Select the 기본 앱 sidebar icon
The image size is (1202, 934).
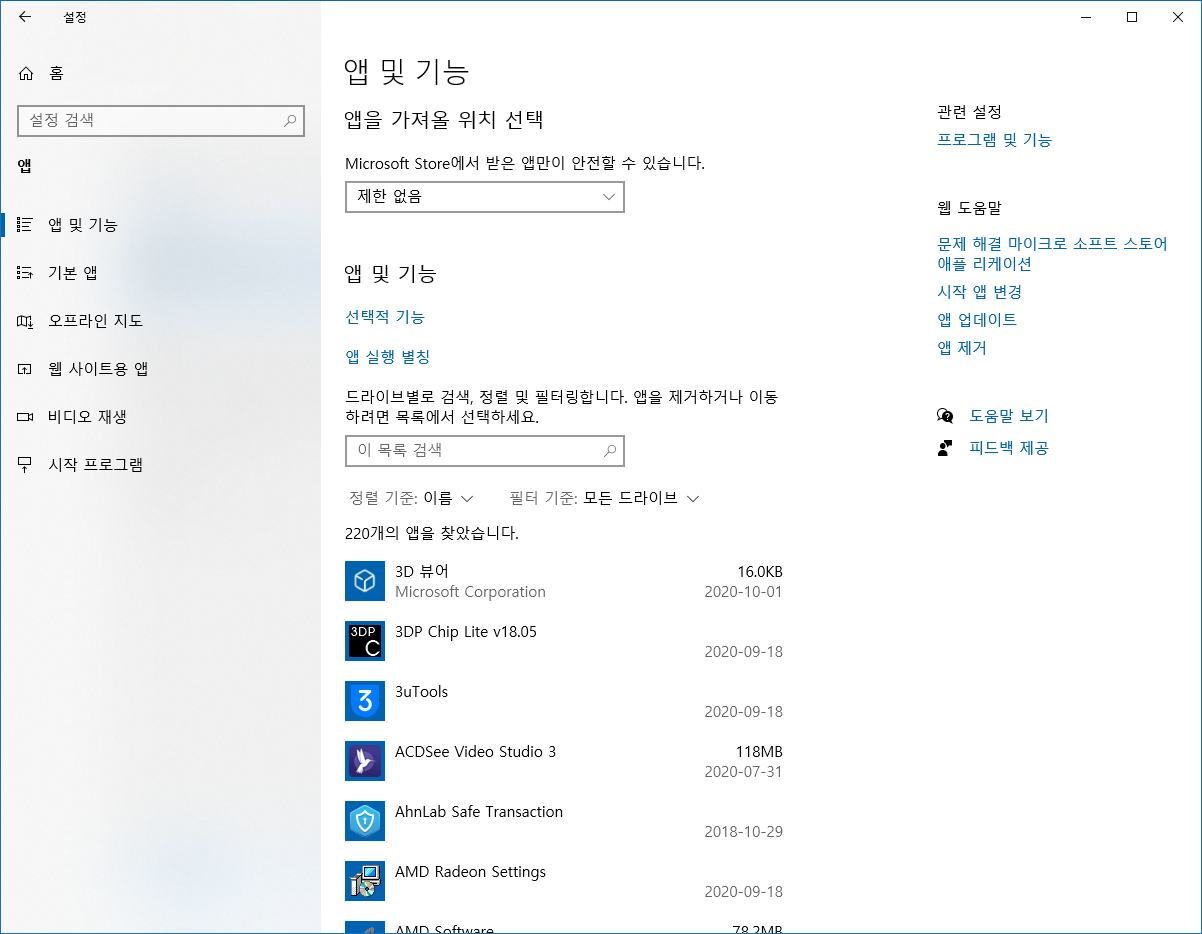(26, 273)
